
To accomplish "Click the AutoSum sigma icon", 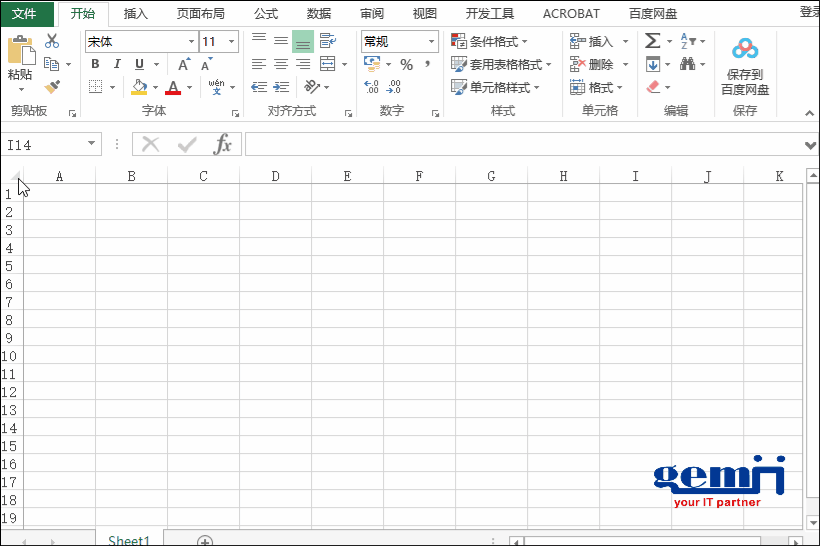I will [652, 41].
